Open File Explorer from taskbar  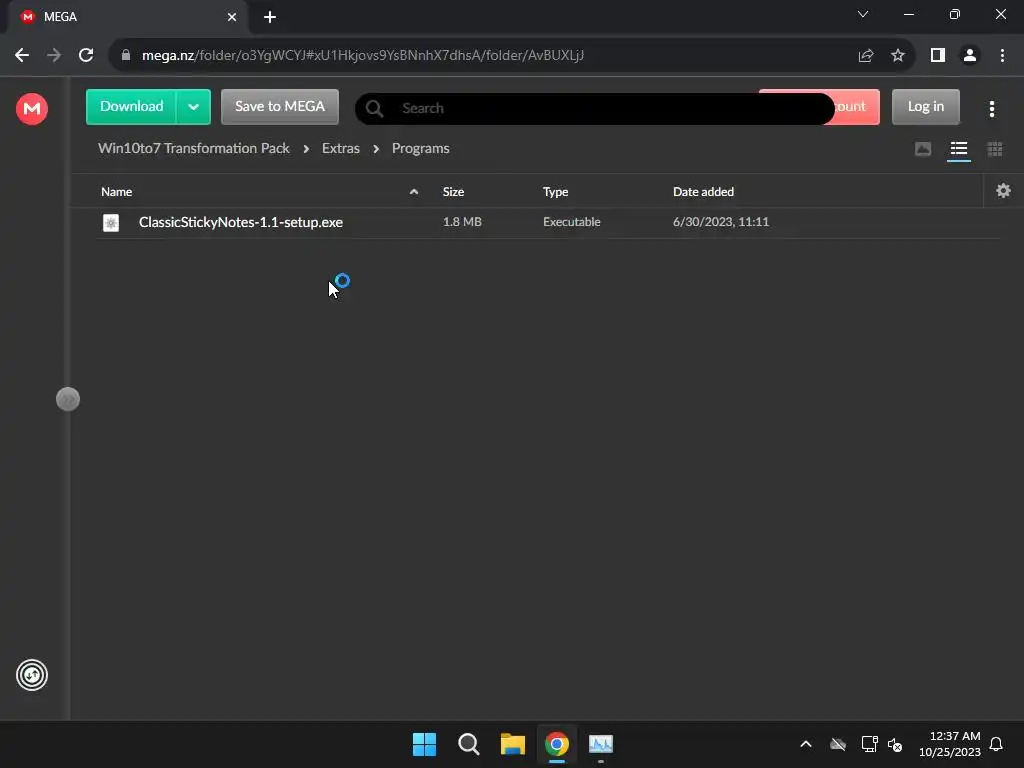click(513, 744)
